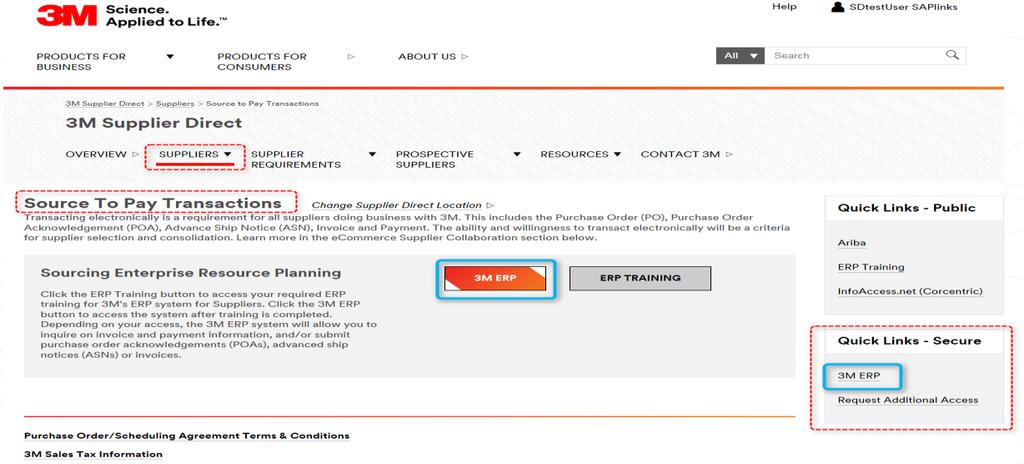Click the Quick Links - Public heading
This screenshot has width=1024, height=464.
906,208
